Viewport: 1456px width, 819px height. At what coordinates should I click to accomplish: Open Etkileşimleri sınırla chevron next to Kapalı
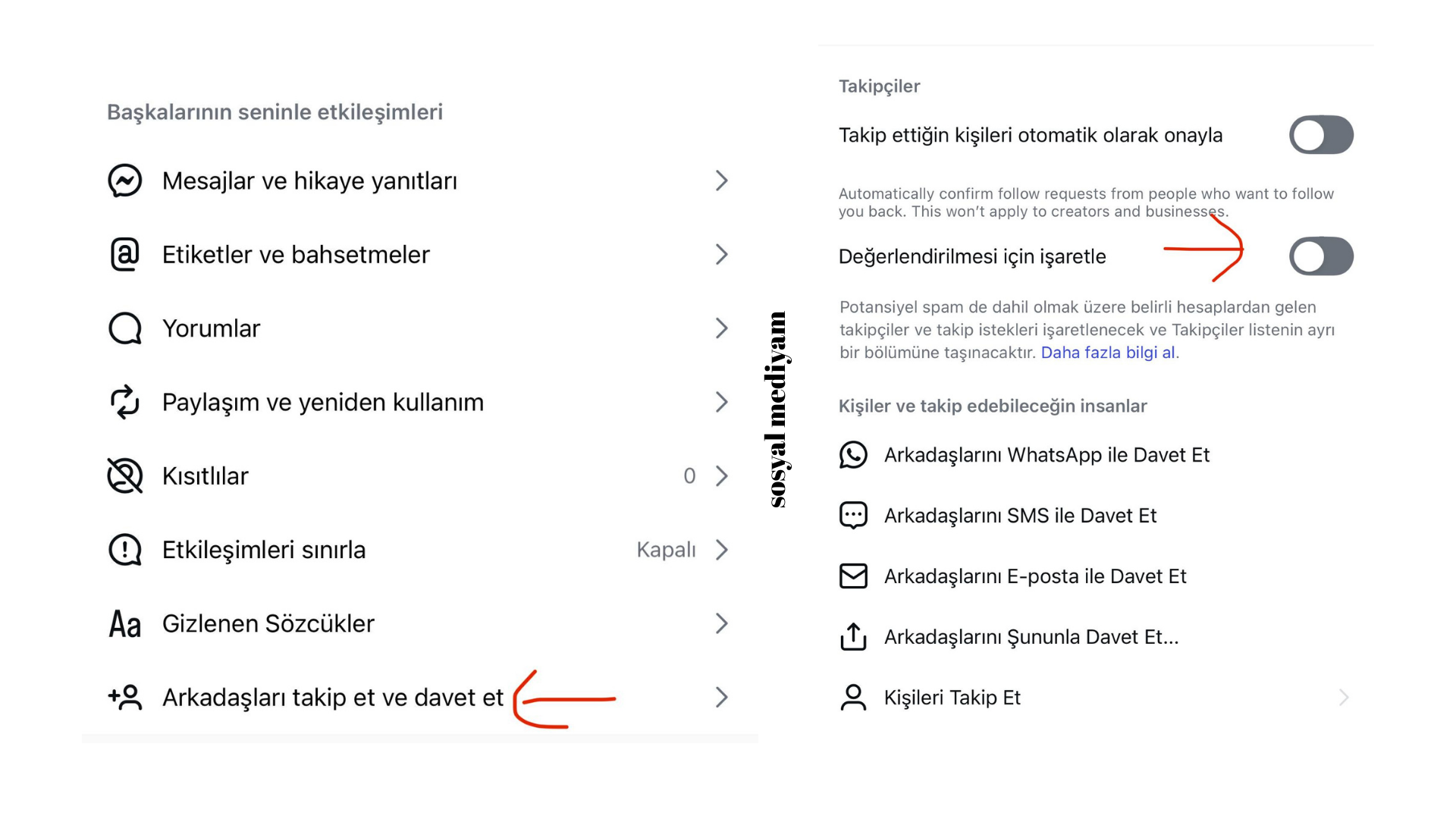(x=721, y=550)
